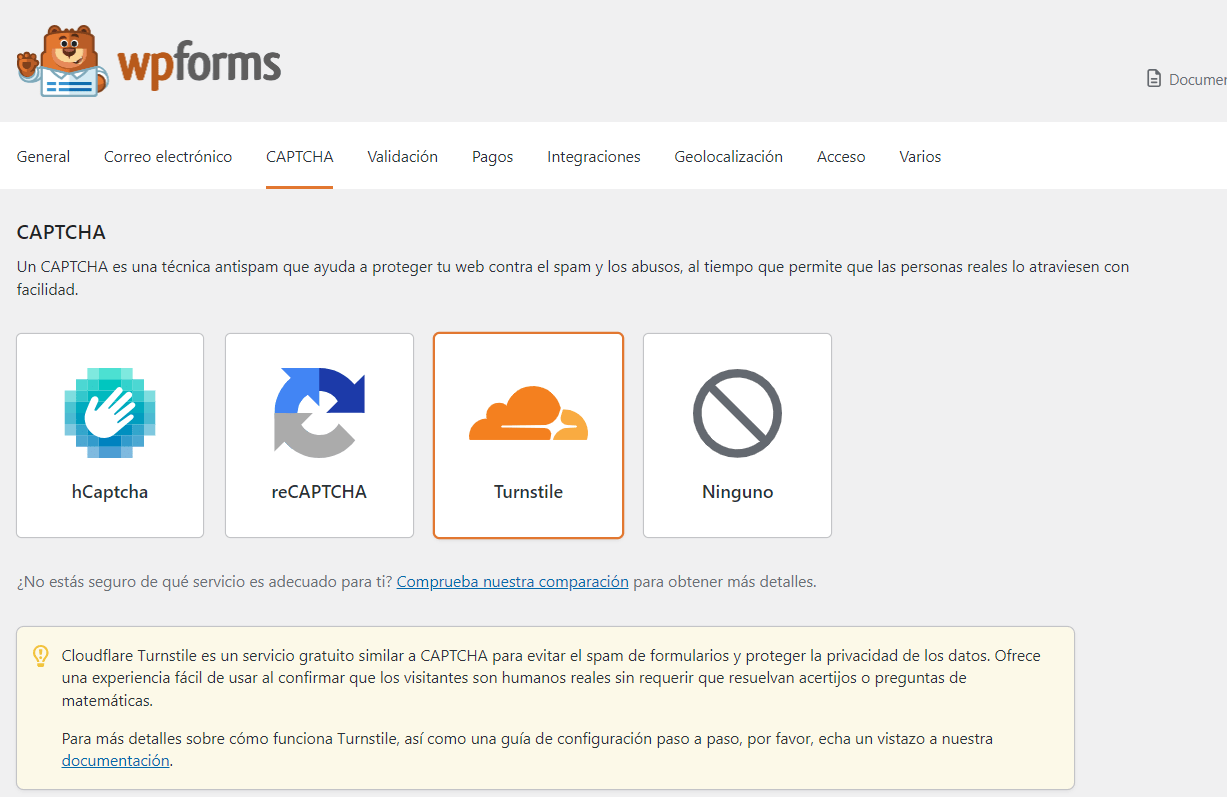Image resolution: width=1227 pixels, height=797 pixels.
Task: Open the Varios tab
Action: (x=920, y=157)
